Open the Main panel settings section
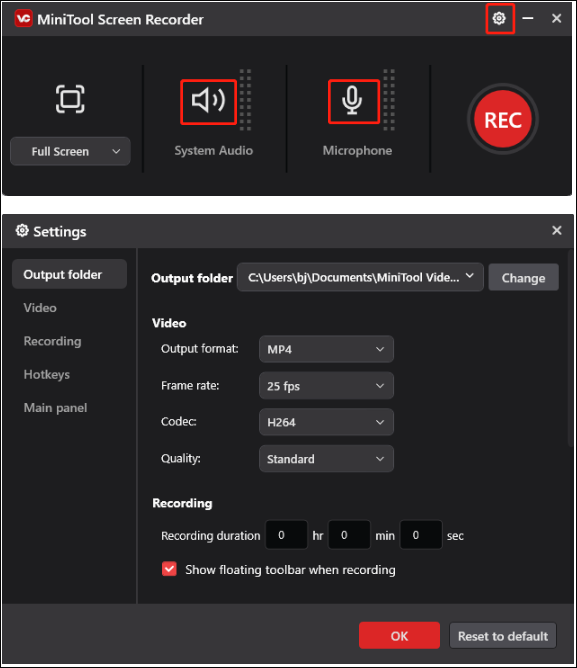This screenshot has width=577, height=668. pyautogui.click(x=55, y=408)
